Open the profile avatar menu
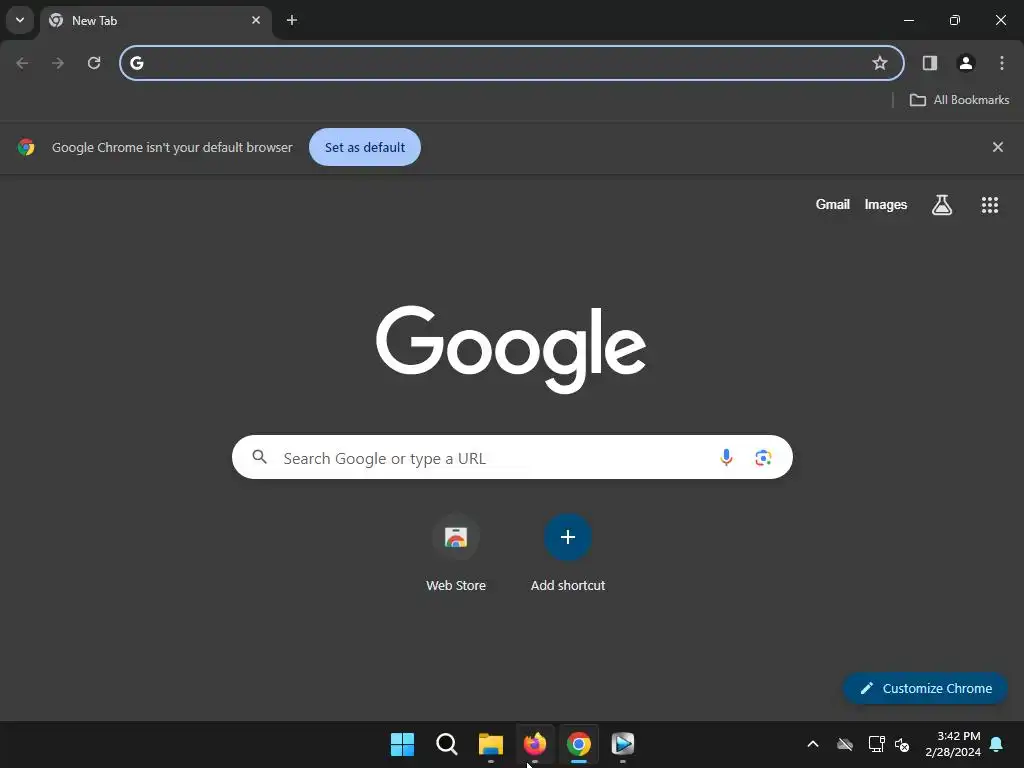 966,63
